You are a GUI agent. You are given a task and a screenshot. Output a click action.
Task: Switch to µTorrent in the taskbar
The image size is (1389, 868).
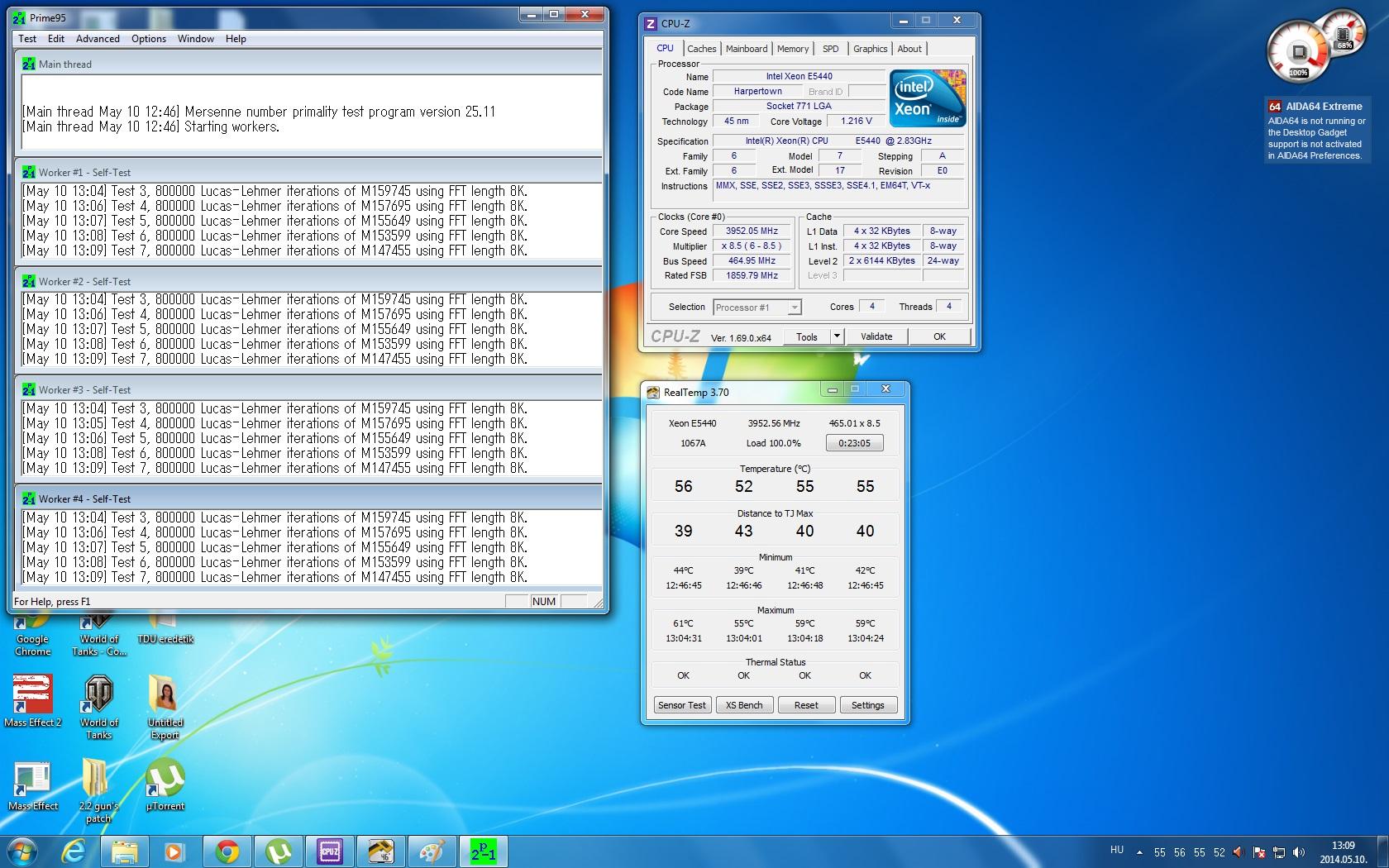279,851
